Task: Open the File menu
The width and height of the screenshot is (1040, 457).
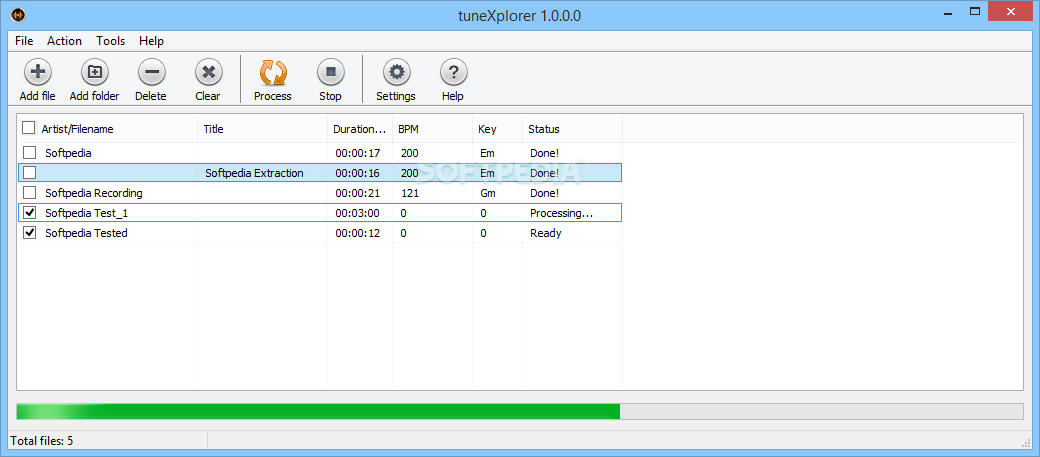Action: 24,40
